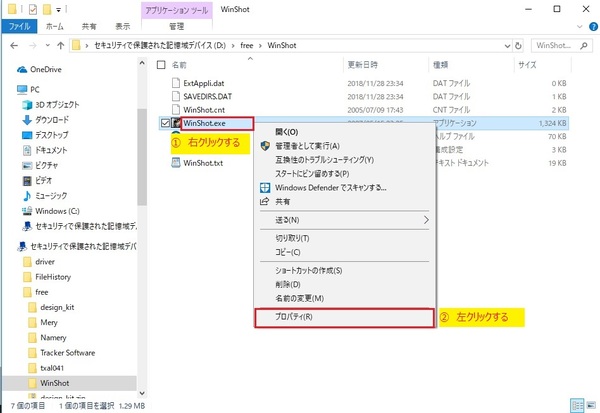Choose 開く(O) from context menu
600x413 pixels.
point(344,132)
